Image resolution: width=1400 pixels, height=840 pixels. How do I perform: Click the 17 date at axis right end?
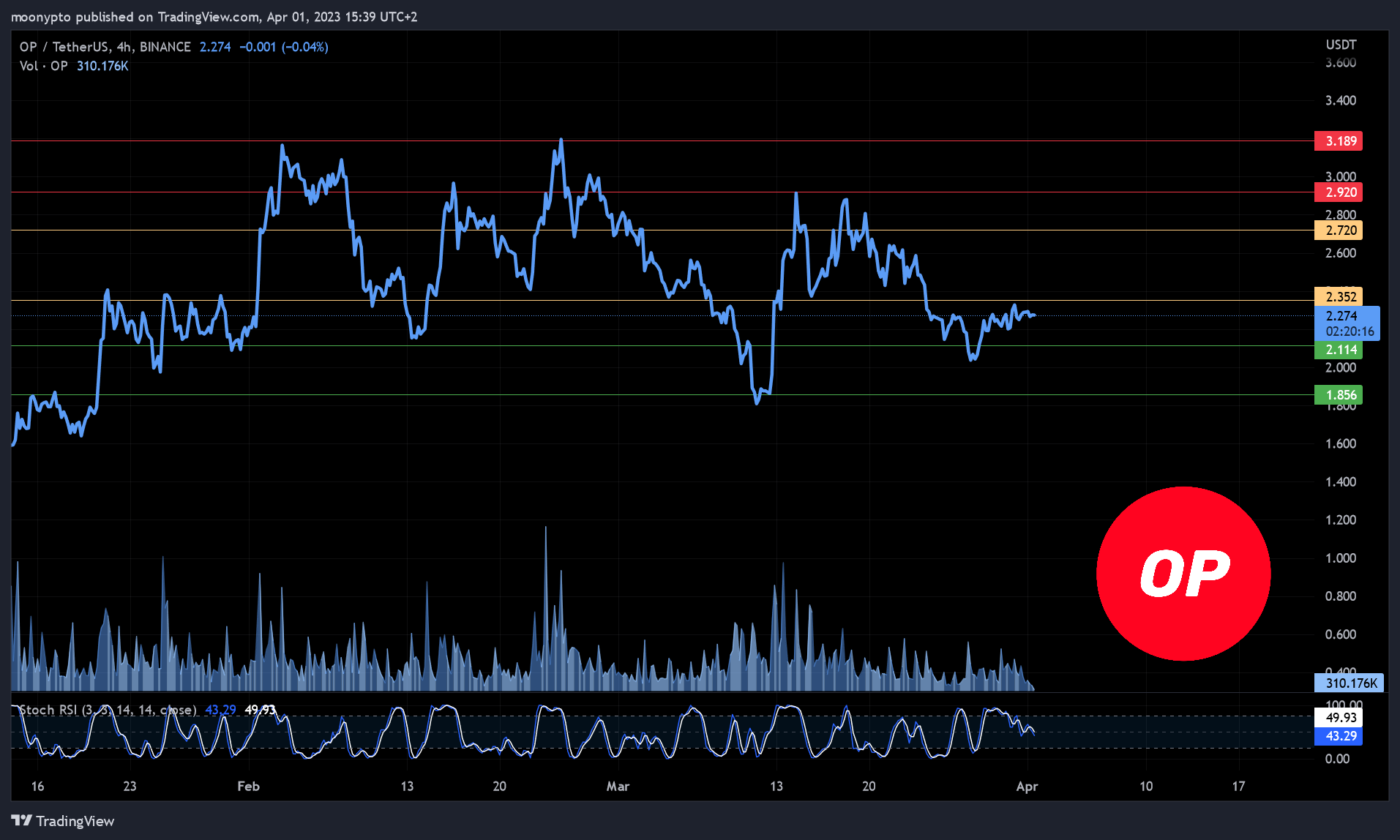(1238, 786)
